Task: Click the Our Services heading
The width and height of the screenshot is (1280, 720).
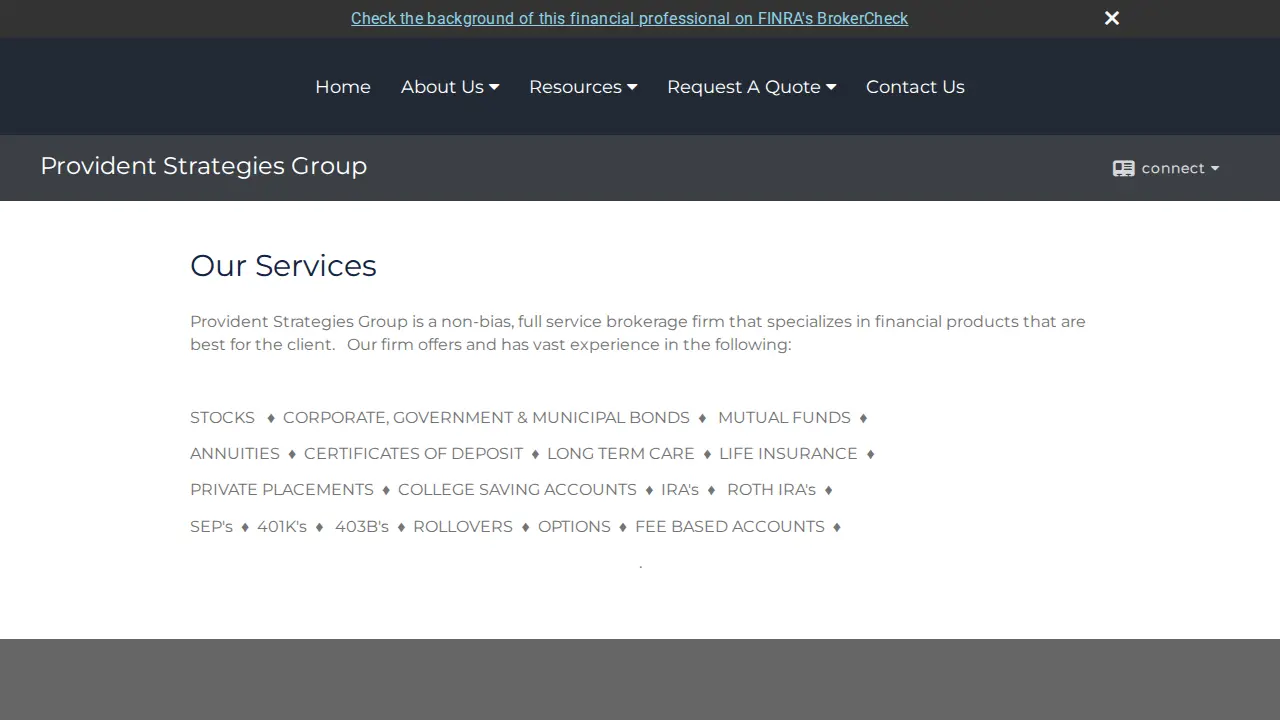Action: point(283,265)
